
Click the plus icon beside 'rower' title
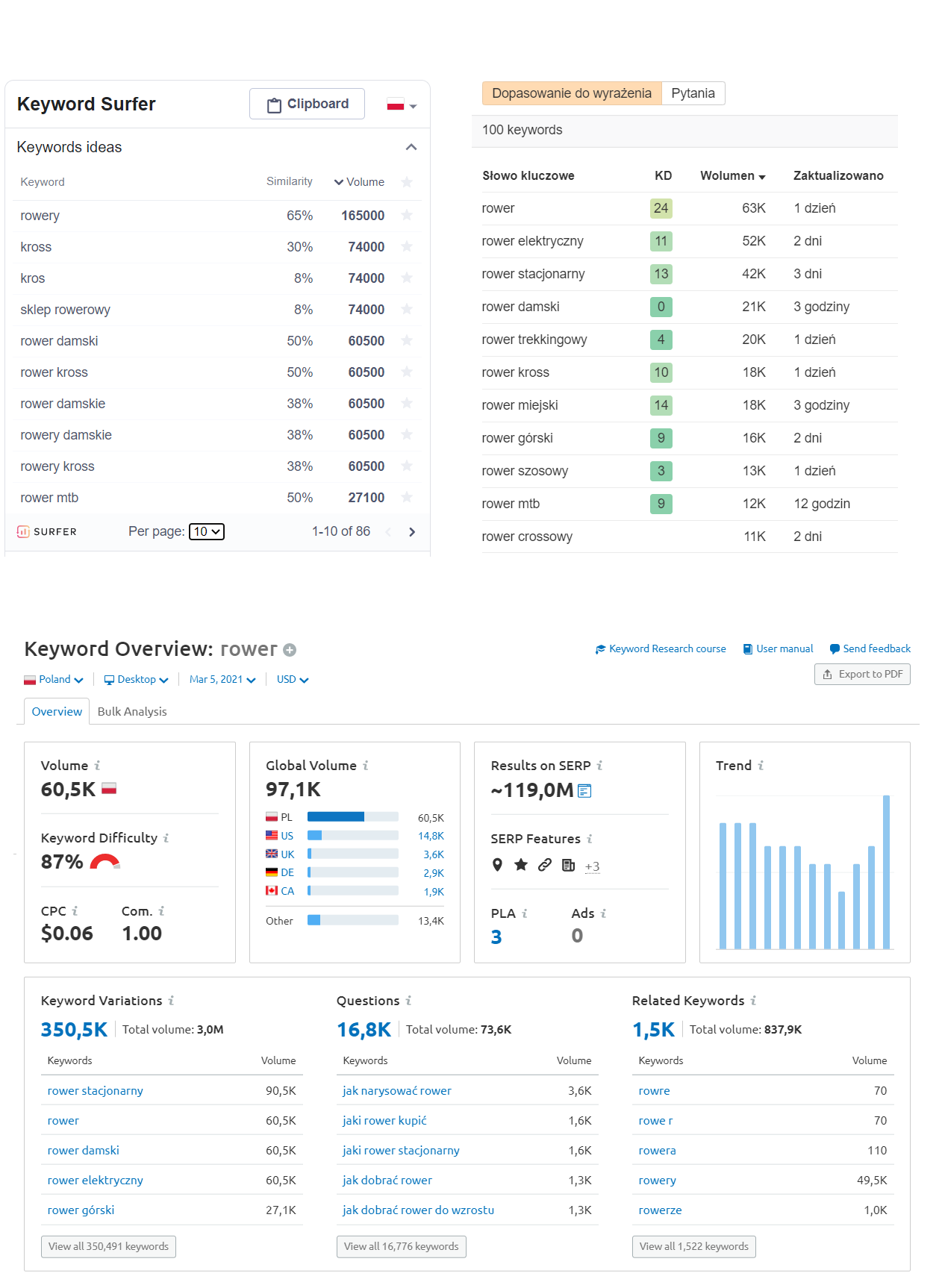coord(290,650)
